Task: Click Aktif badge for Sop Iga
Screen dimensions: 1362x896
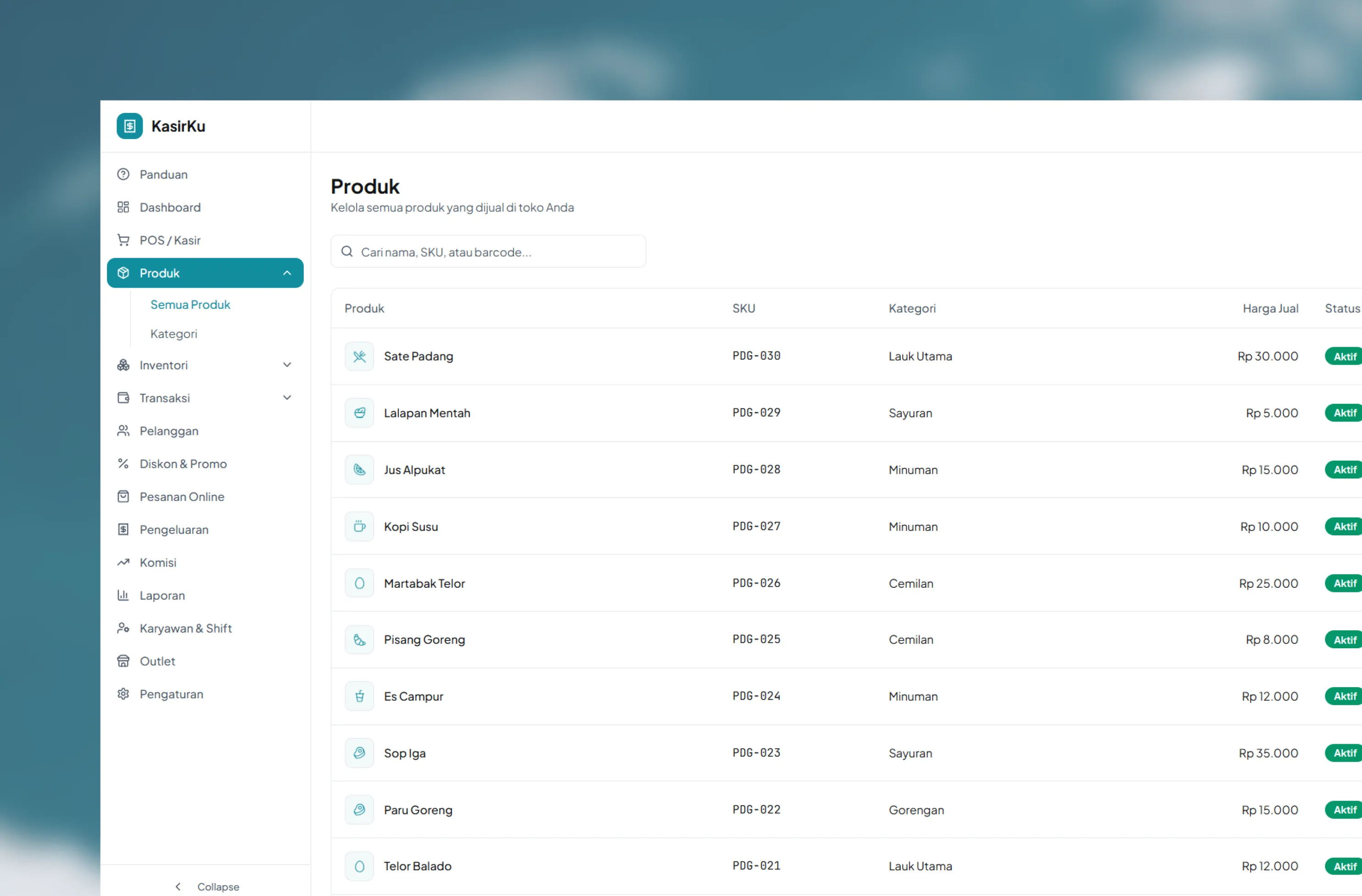Action: click(x=1344, y=753)
